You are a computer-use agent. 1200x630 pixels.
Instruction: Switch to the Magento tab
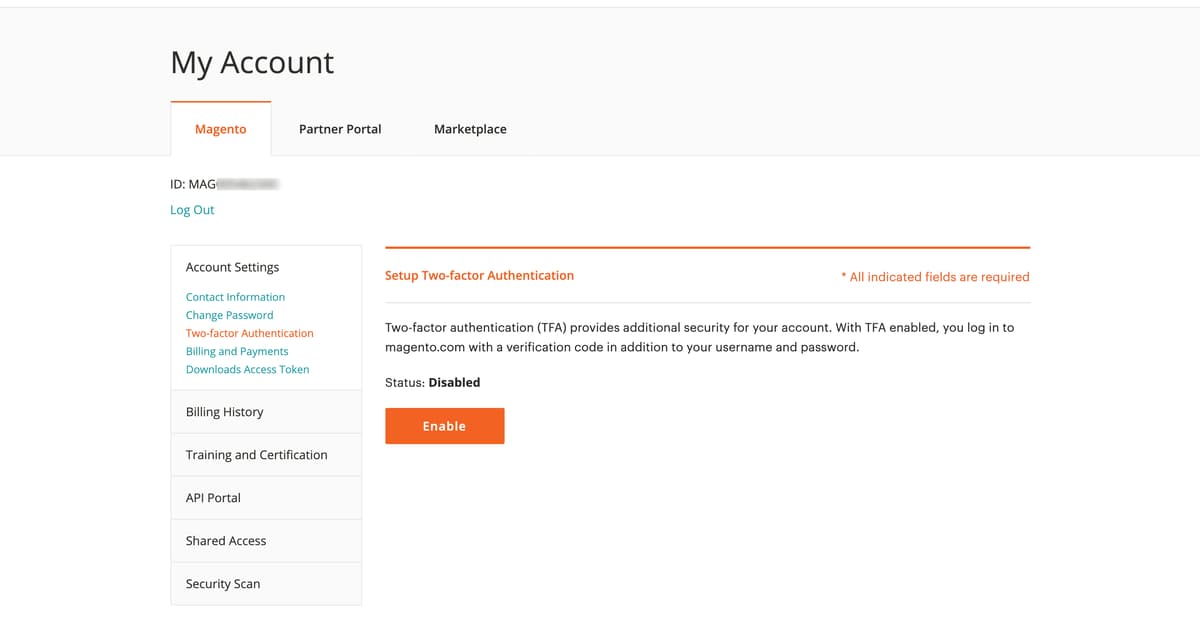point(220,129)
